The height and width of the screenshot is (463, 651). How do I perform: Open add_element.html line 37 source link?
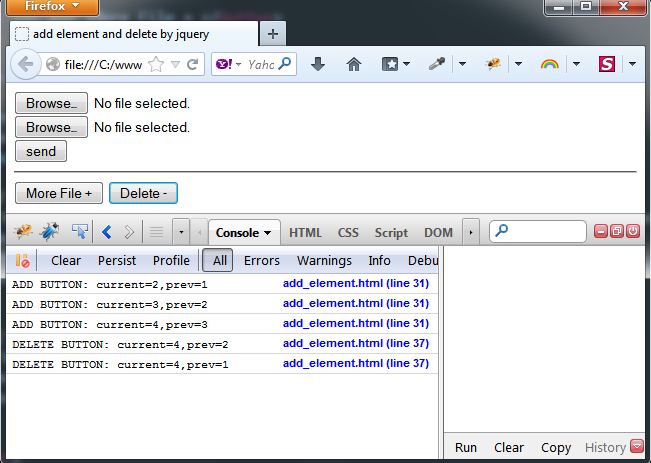pyautogui.click(x=355, y=343)
